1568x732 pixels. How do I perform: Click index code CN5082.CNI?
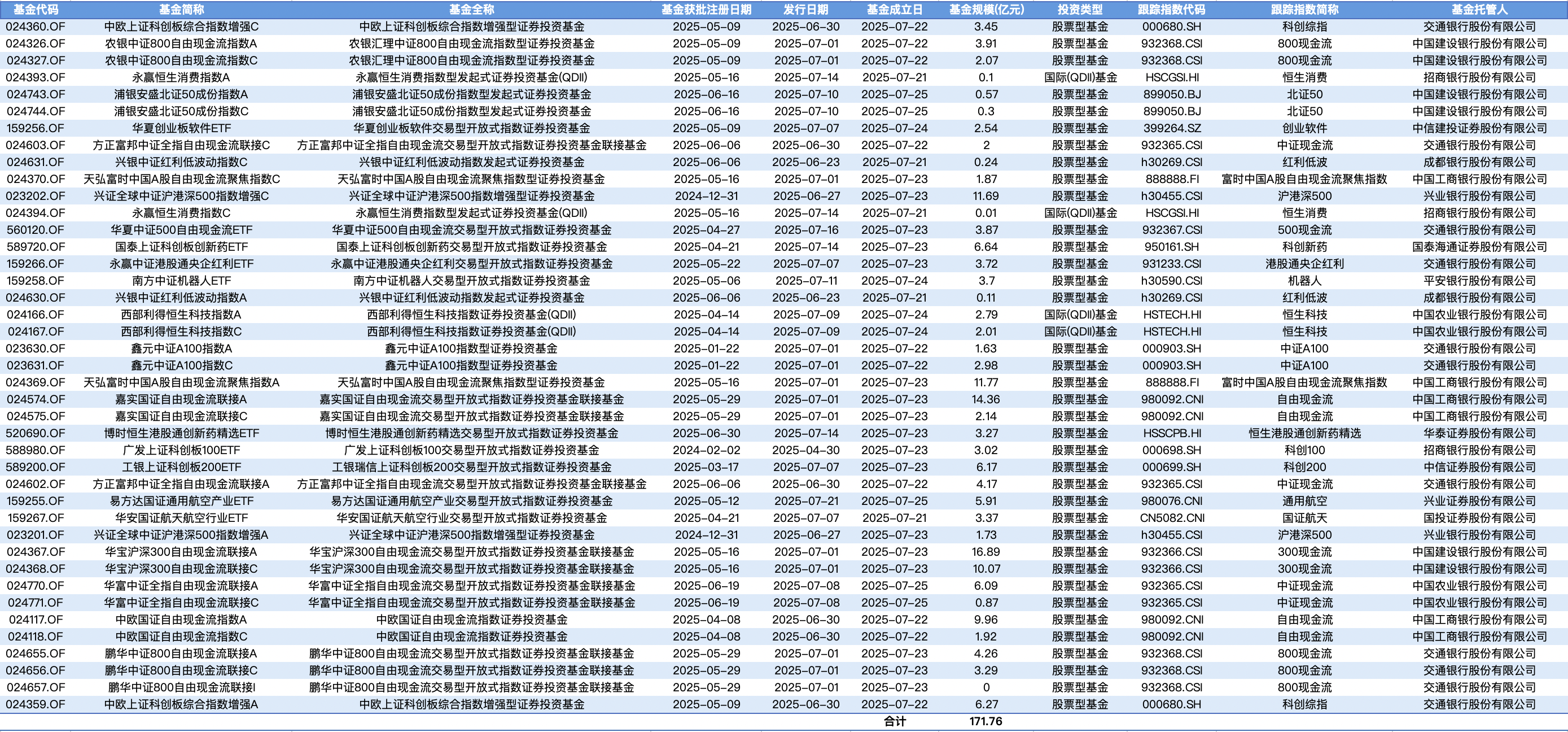pyautogui.click(x=1172, y=517)
